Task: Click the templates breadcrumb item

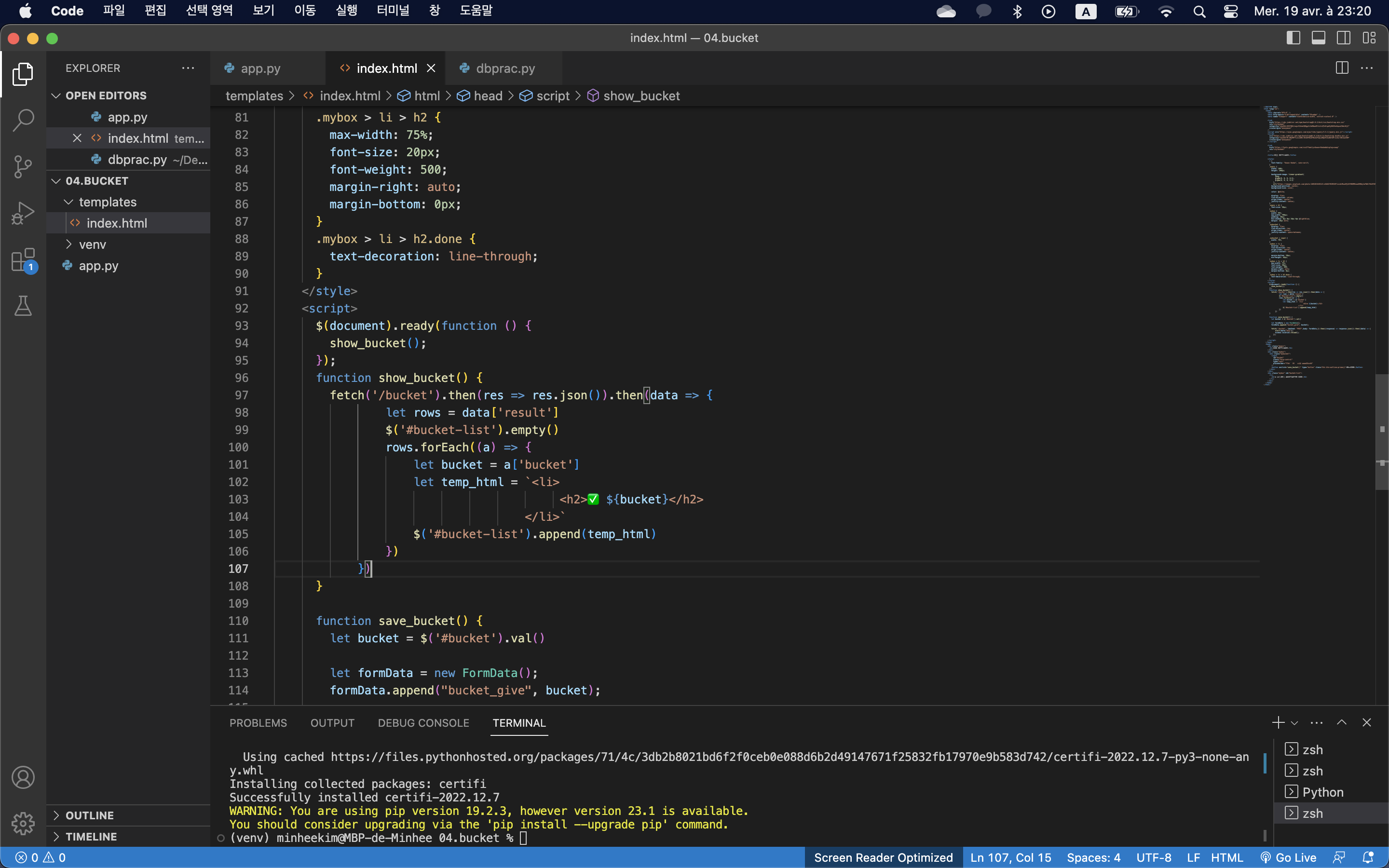Action: [254, 96]
